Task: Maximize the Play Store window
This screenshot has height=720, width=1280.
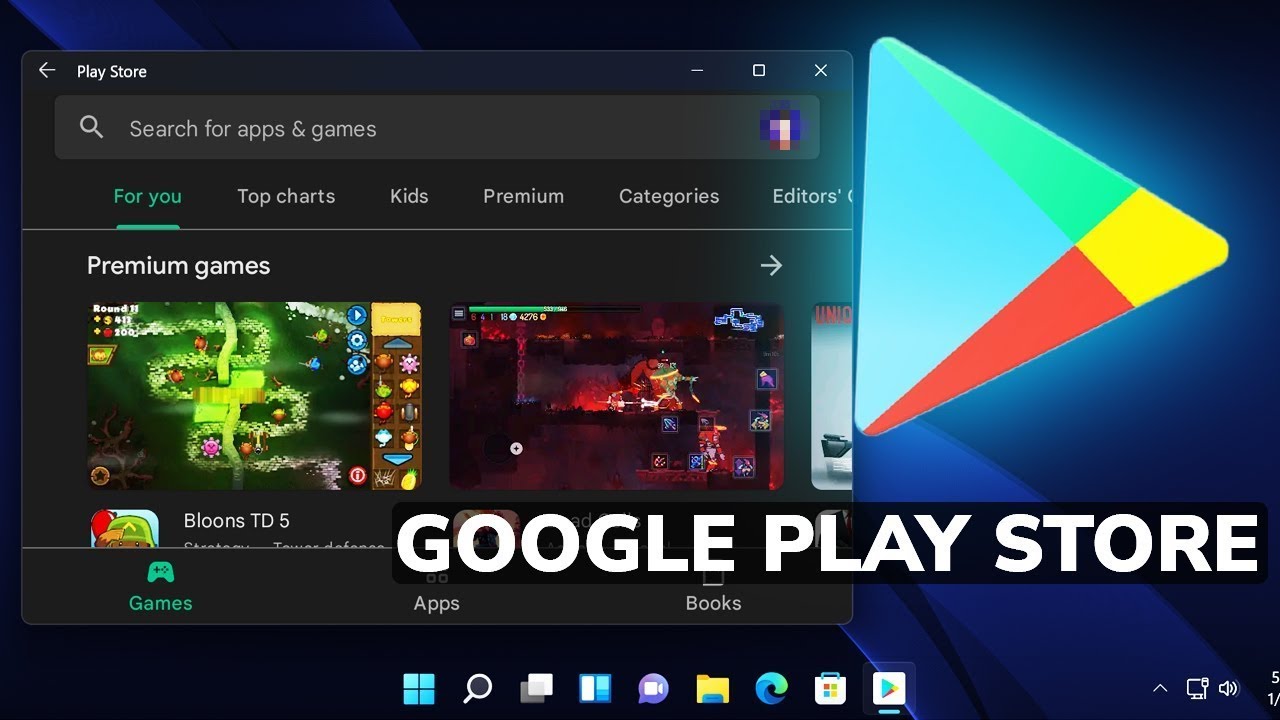Action: 759,70
